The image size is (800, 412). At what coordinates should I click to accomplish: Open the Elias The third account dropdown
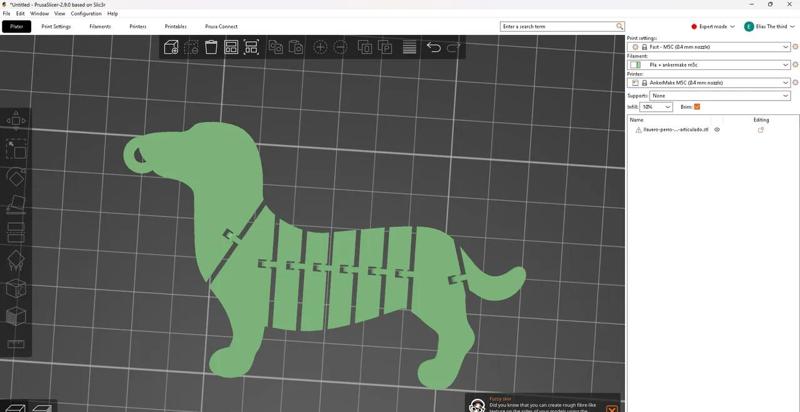point(769,27)
